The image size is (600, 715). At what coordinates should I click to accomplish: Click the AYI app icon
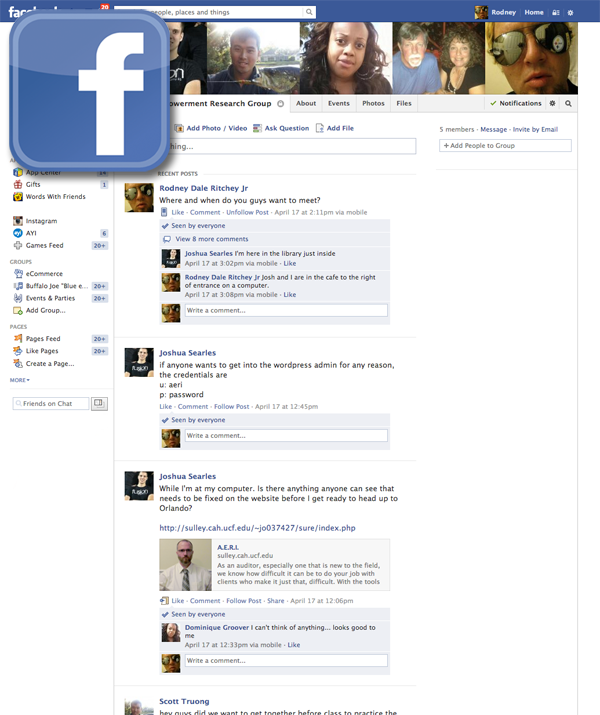click(x=18, y=233)
